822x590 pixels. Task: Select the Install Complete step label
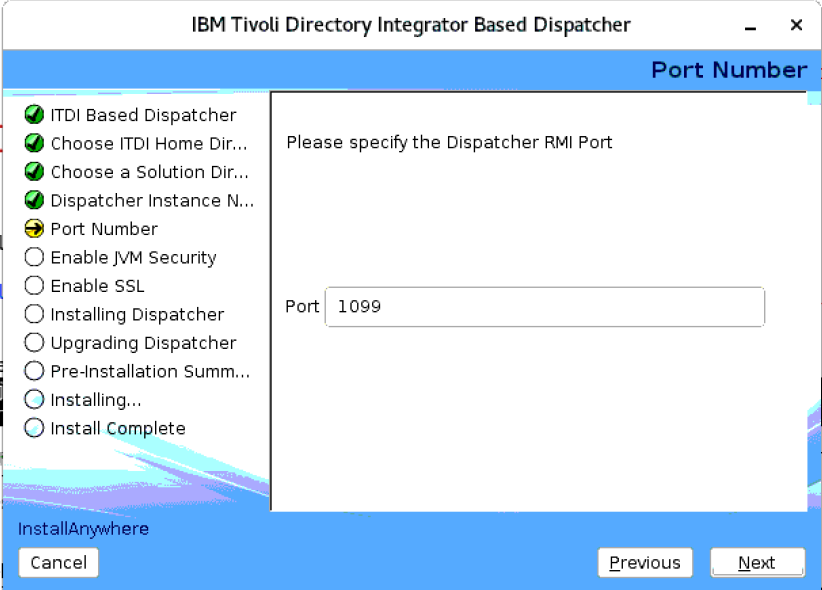point(118,428)
